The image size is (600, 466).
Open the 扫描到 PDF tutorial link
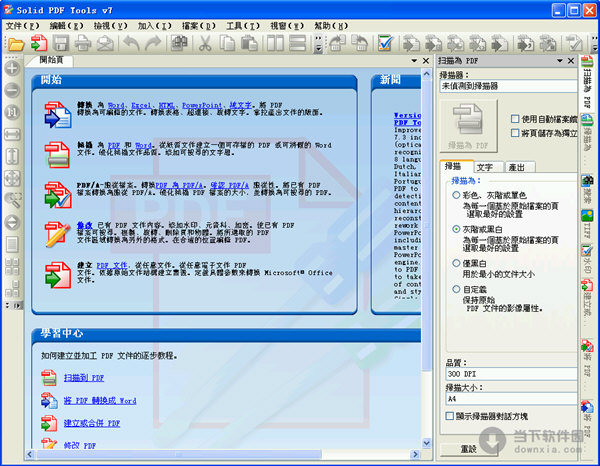click(84, 378)
